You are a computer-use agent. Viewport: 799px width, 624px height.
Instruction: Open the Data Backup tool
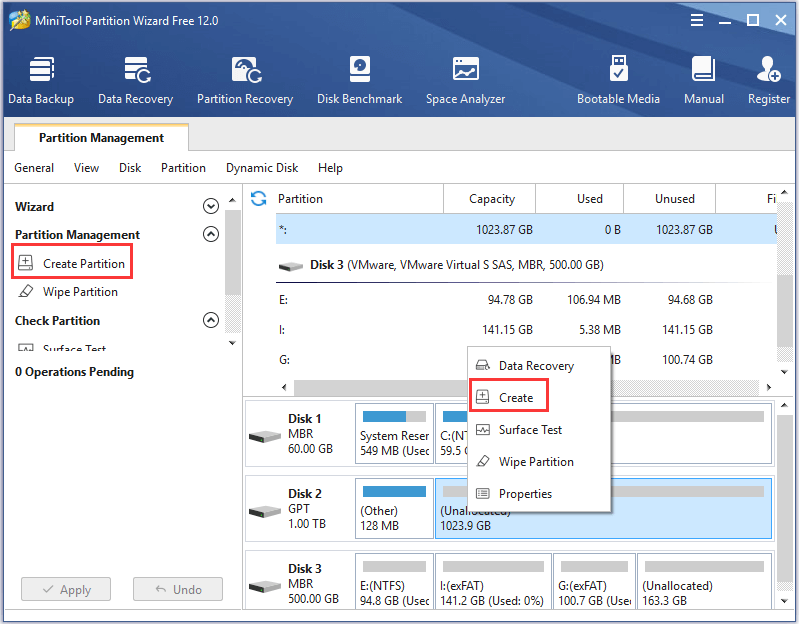click(41, 80)
